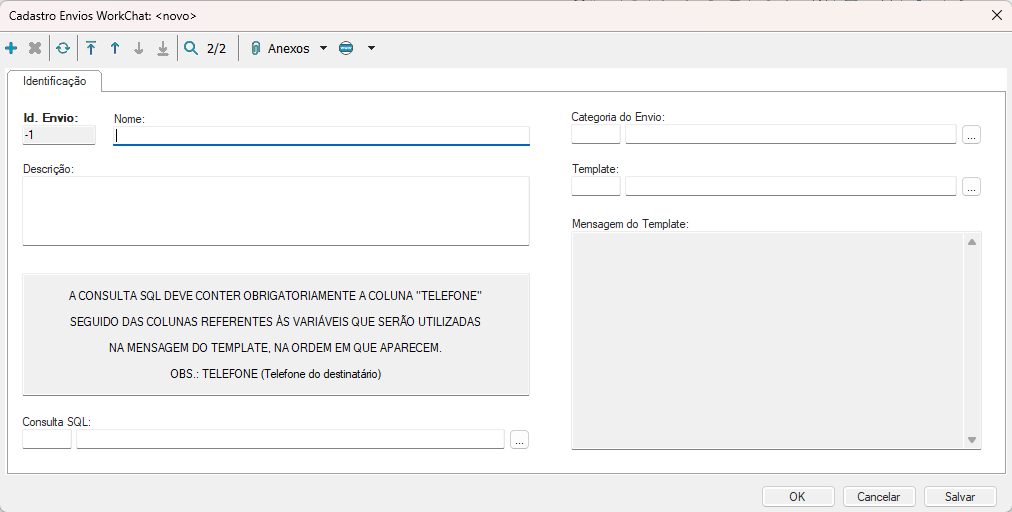
Task: Click the Salvar button
Action: click(x=960, y=496)
